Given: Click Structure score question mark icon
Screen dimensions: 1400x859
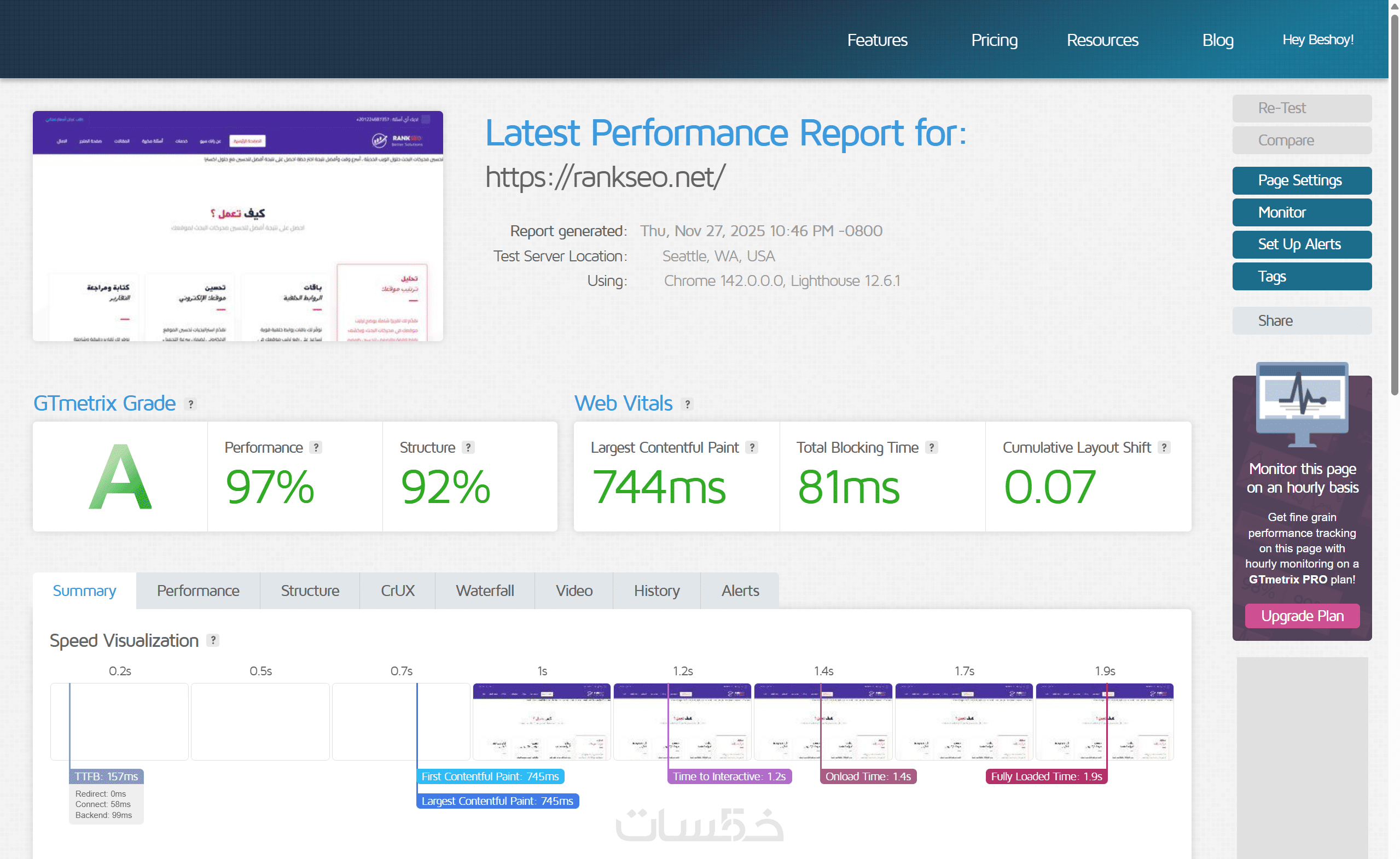Looking at the screenshot, I should click(468, 448).
